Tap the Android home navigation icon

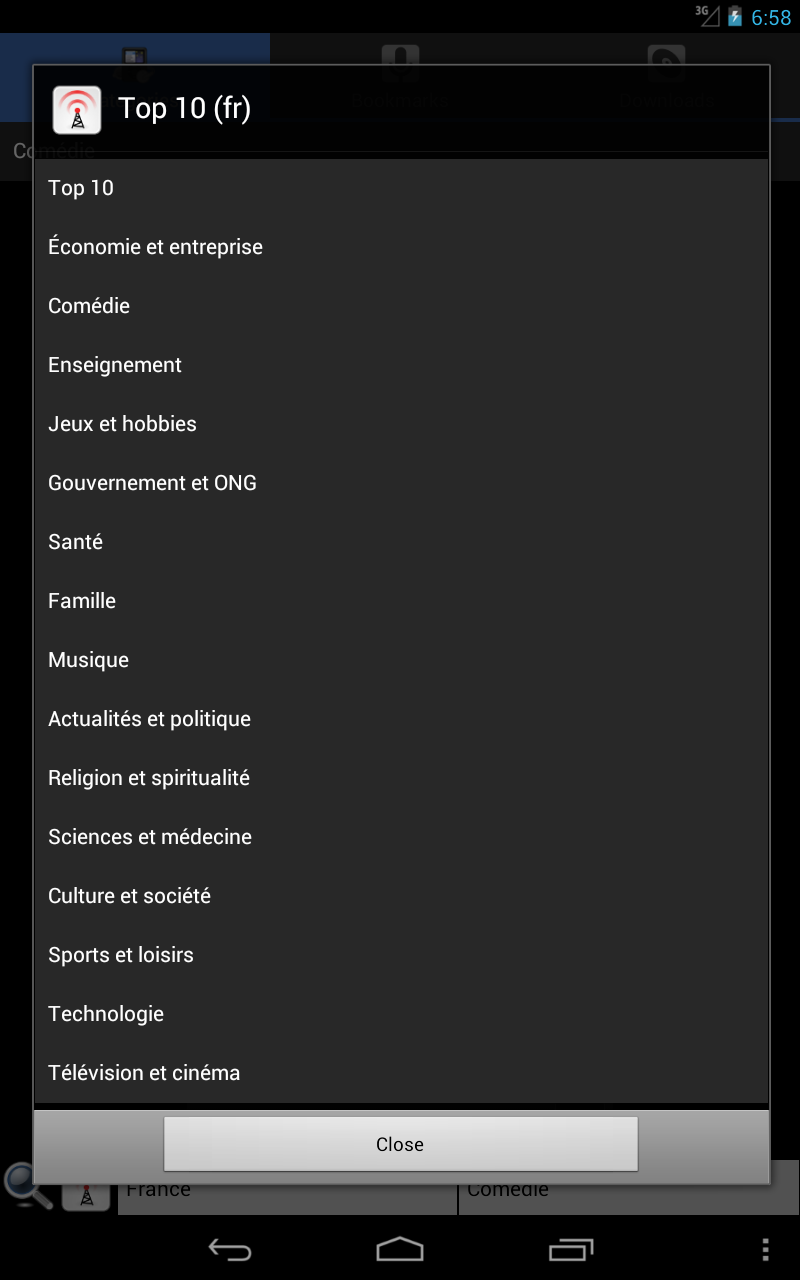coord(400,1249)
